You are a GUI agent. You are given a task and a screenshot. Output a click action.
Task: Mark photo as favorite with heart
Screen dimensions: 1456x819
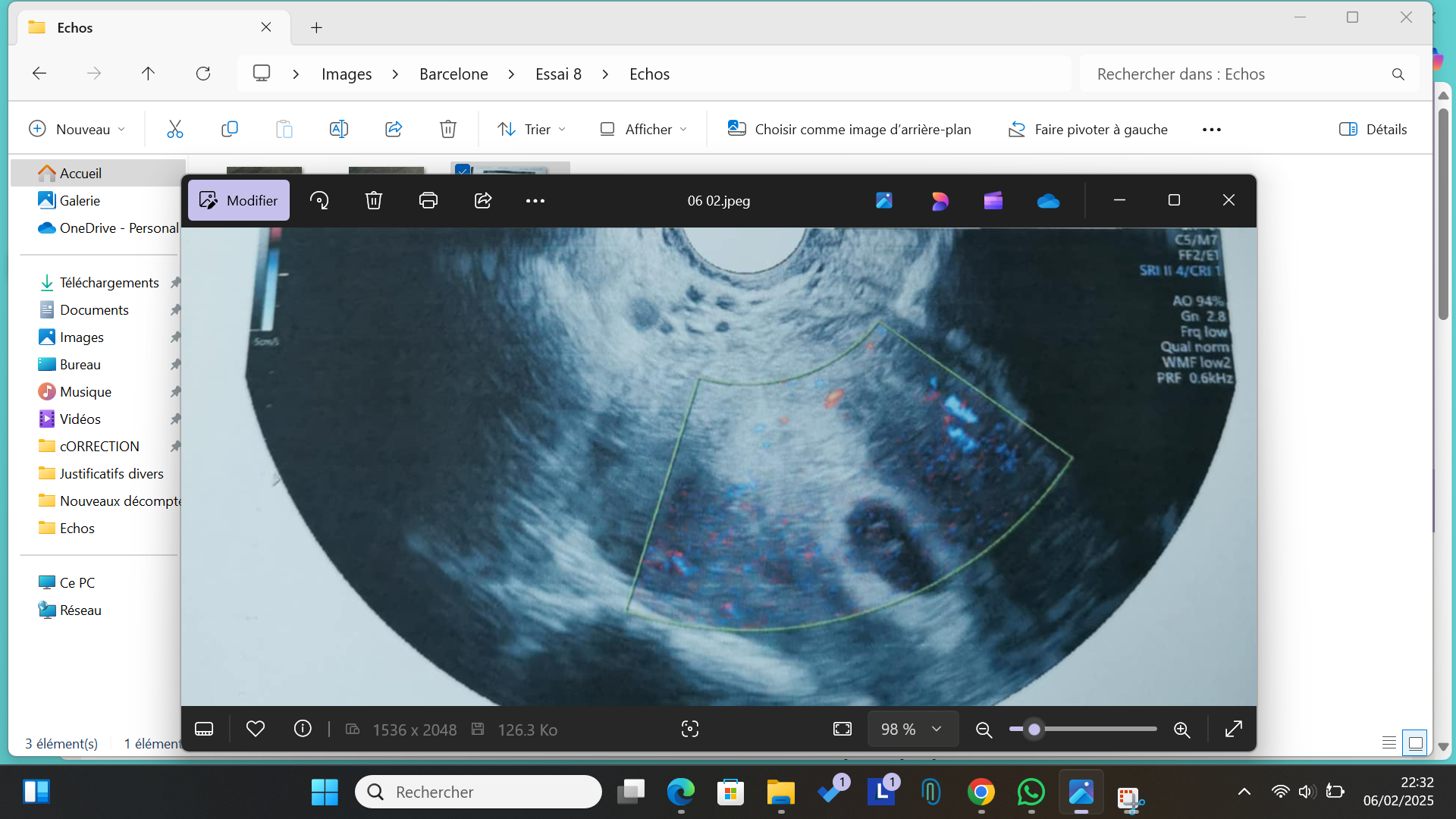(256, 729)
